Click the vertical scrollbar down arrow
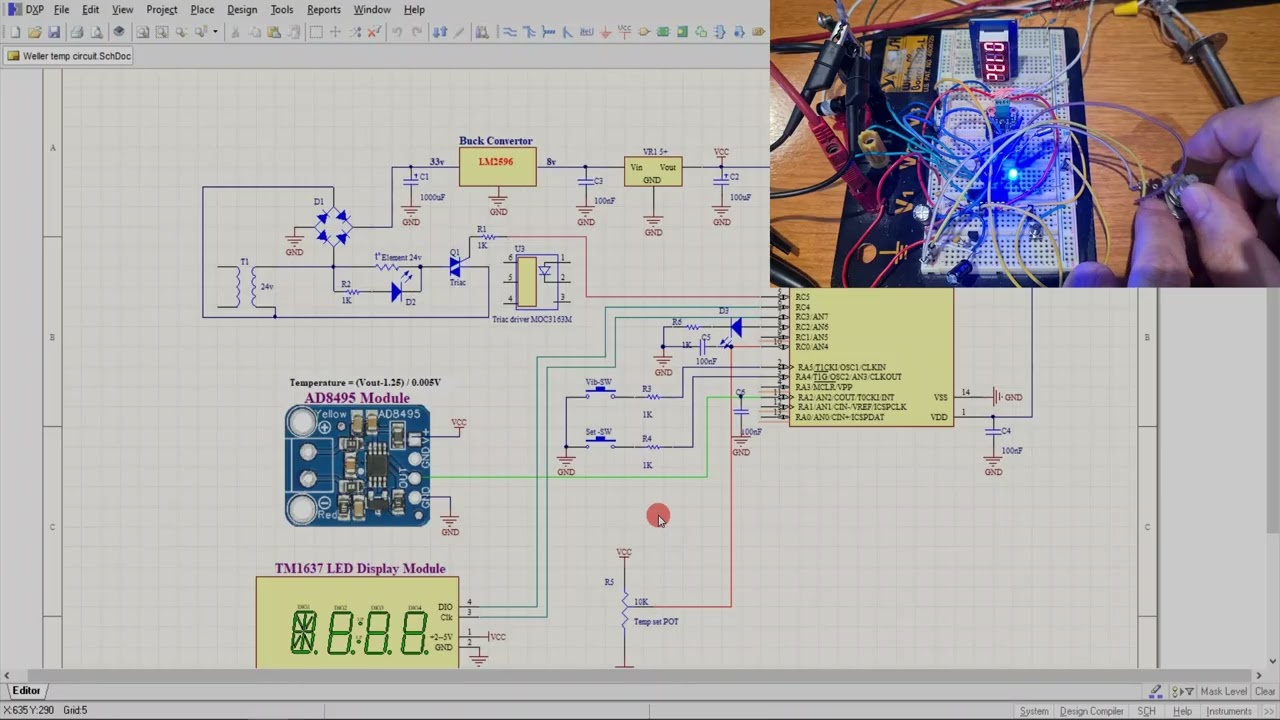Viewport: 1280px width, 720px height. [x=1273, y=661]
